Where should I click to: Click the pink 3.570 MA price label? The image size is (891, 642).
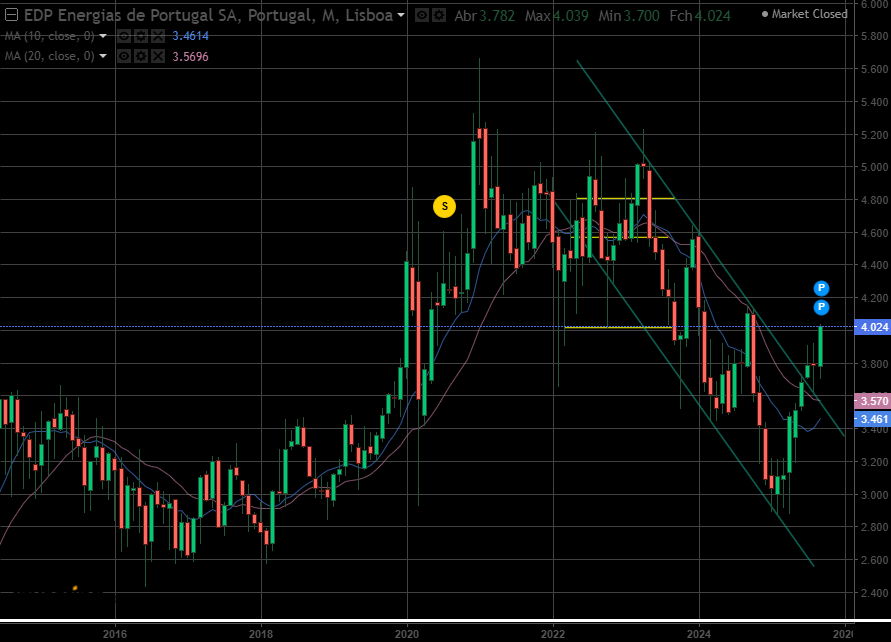point(873,401)
